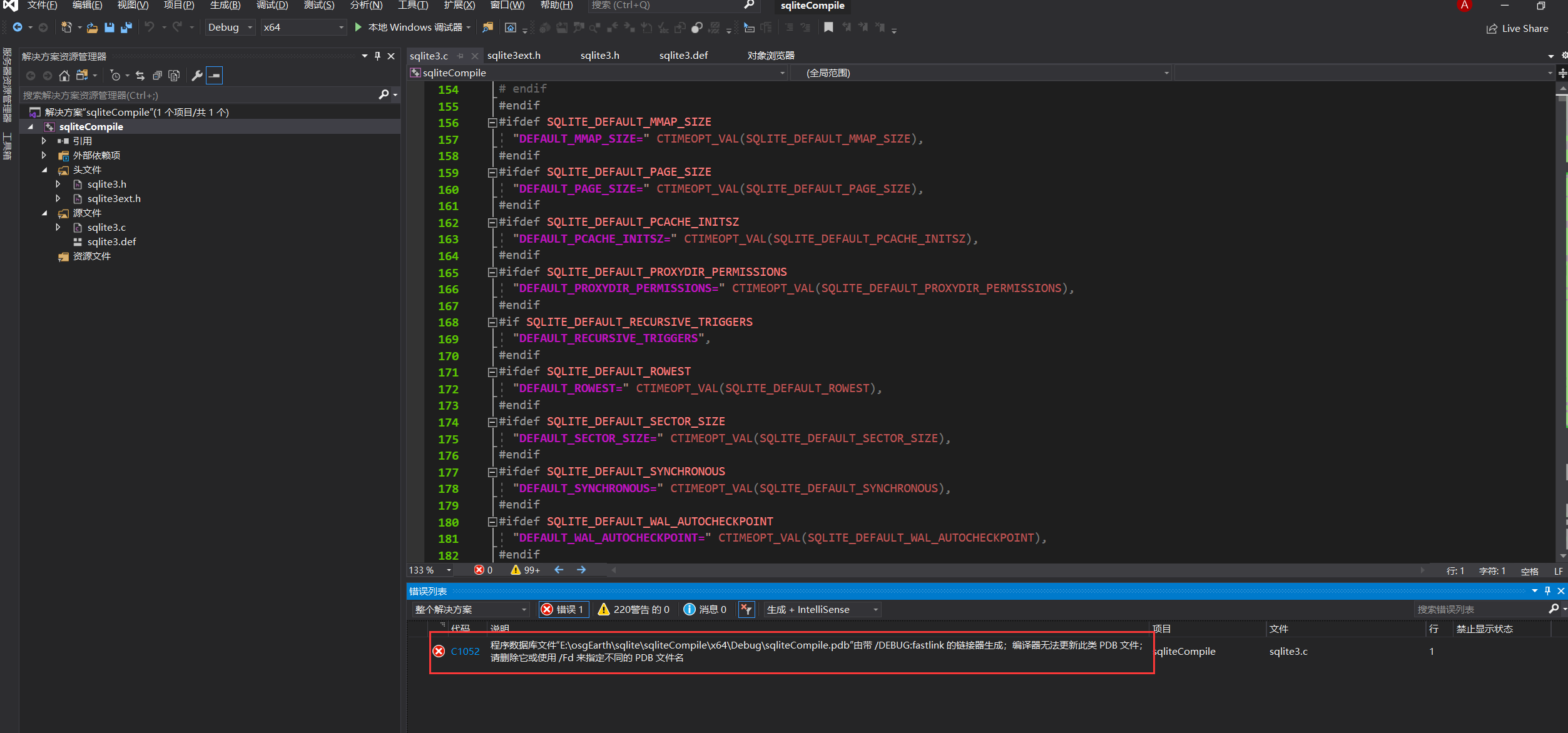Viewport: 1568px width, 733px height.
Task: Open Find in Files via magnifier icon
Action: [x=488, y=27]
